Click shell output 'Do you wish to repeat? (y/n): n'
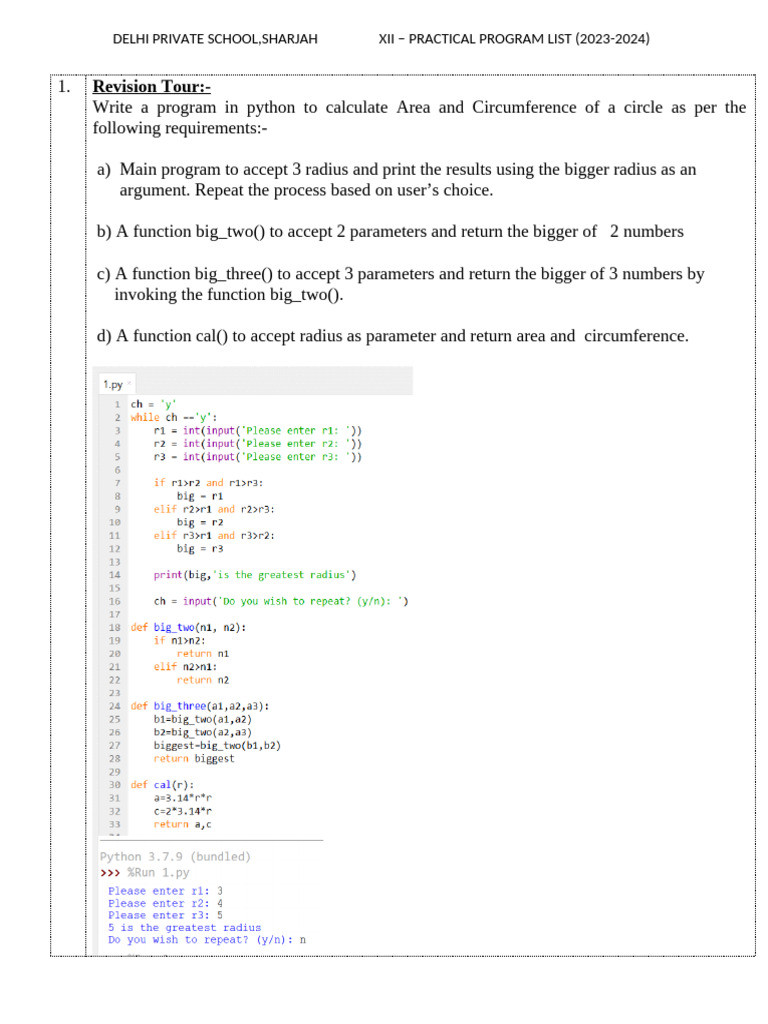 click(207, 940)
